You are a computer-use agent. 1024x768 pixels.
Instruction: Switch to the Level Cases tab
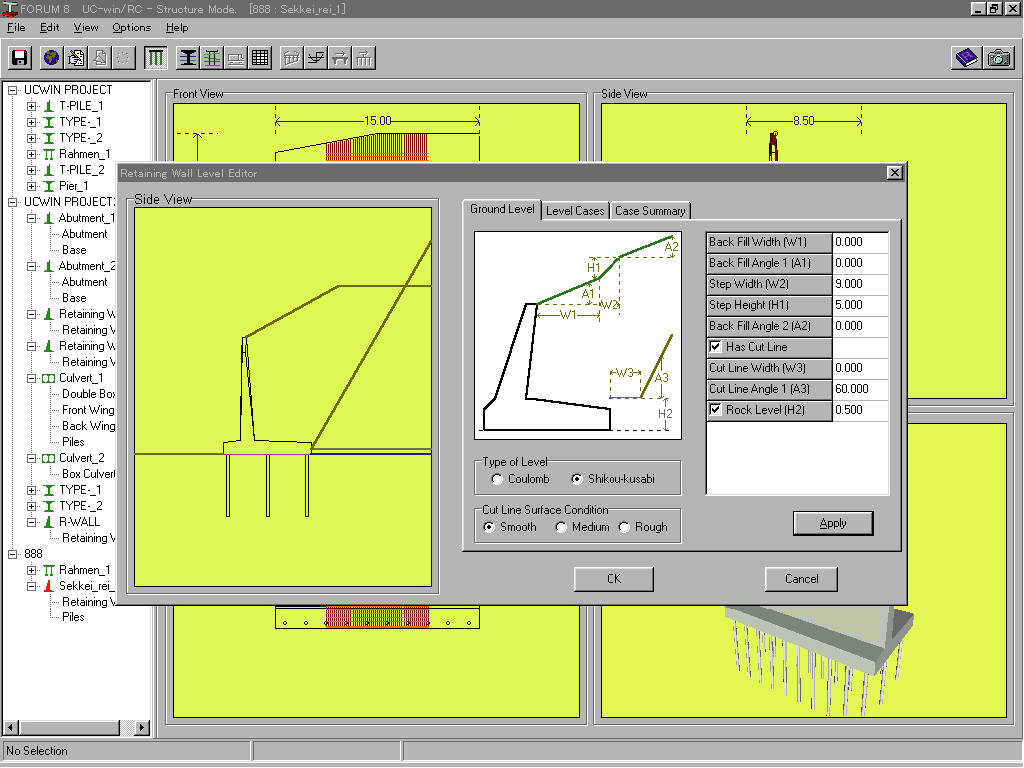[x=575, y=211]
